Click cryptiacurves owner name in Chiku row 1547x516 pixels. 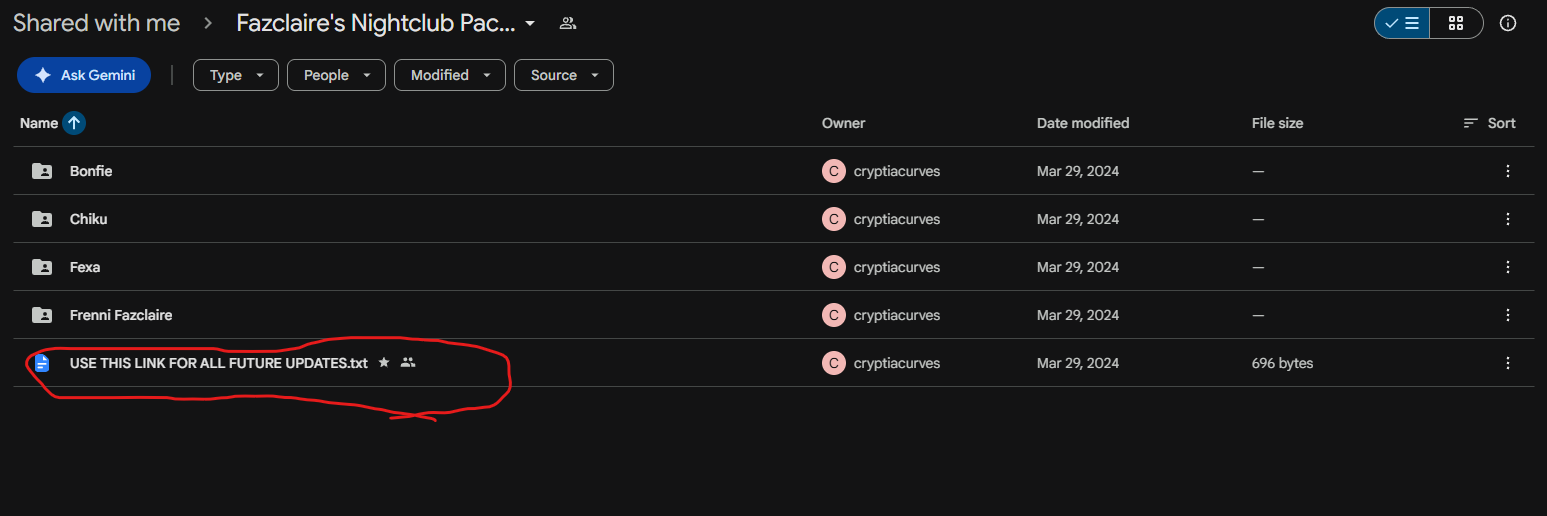tap(897, 219)
